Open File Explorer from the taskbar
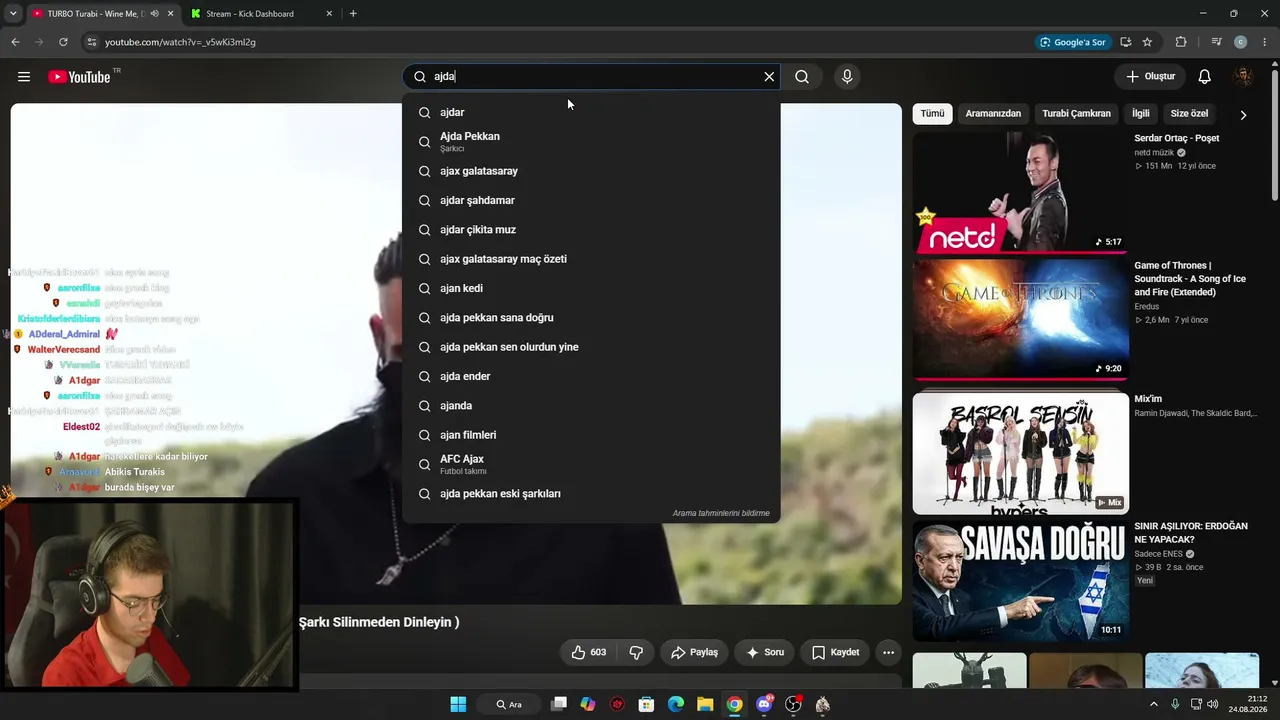1280x720 pixels. pyautogui.click(x=705, y=704)
